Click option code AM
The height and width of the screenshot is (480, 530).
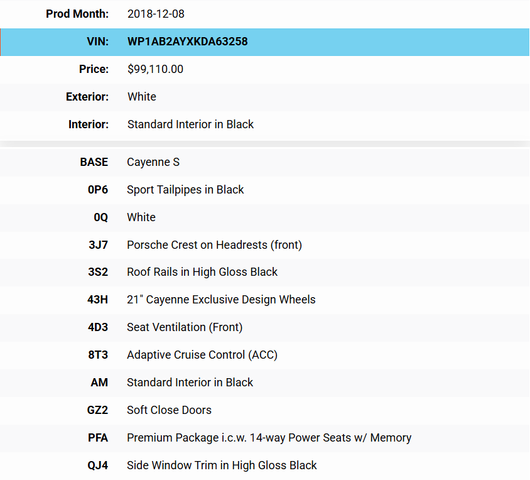click(99, 383)
